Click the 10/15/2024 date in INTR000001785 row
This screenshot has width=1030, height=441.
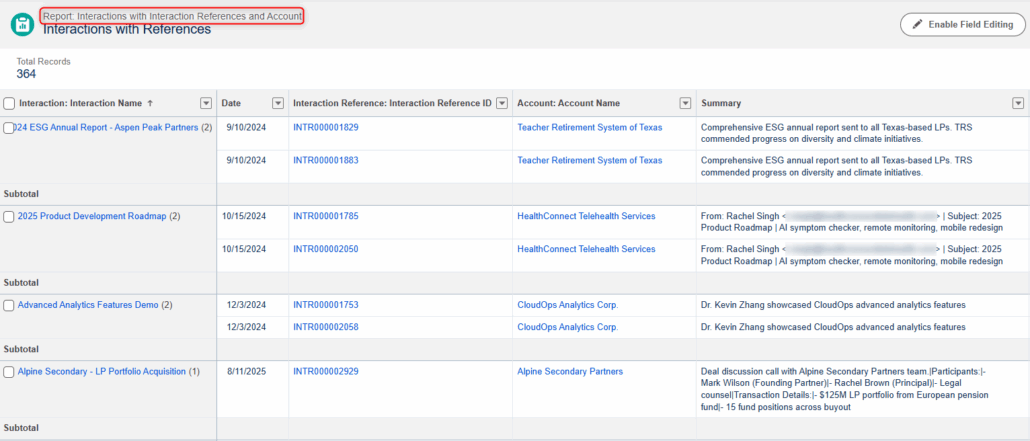[x=244, y=216]
